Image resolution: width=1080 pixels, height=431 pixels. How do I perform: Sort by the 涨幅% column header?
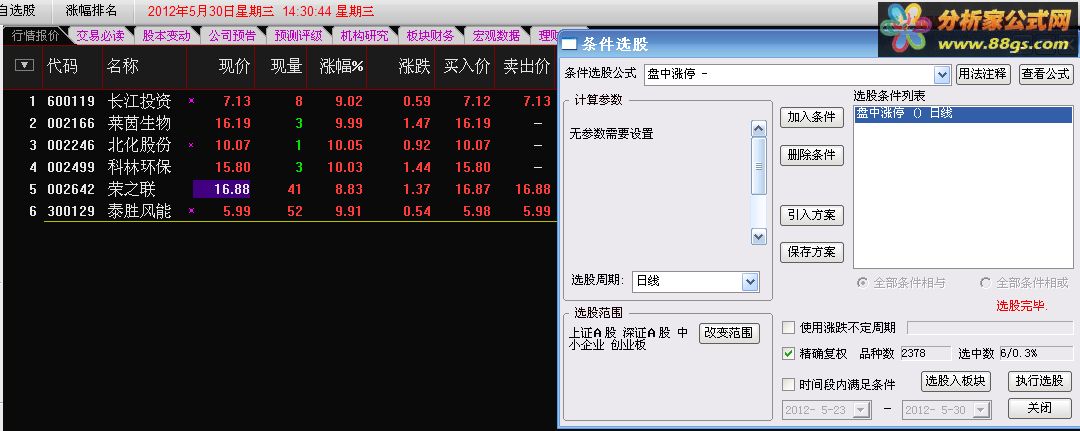[342, 66]
